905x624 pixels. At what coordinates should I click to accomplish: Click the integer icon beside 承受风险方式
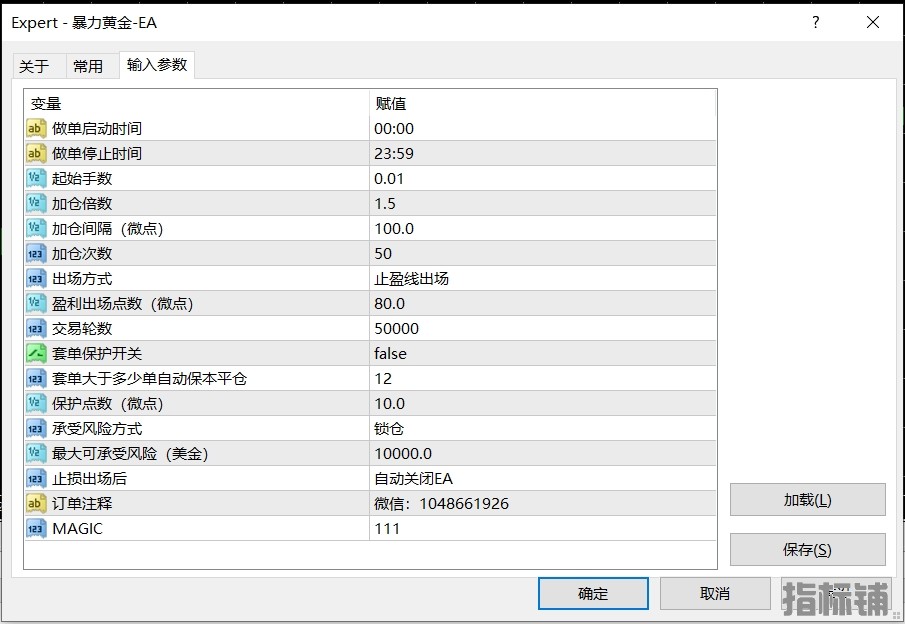click(36, 429)
